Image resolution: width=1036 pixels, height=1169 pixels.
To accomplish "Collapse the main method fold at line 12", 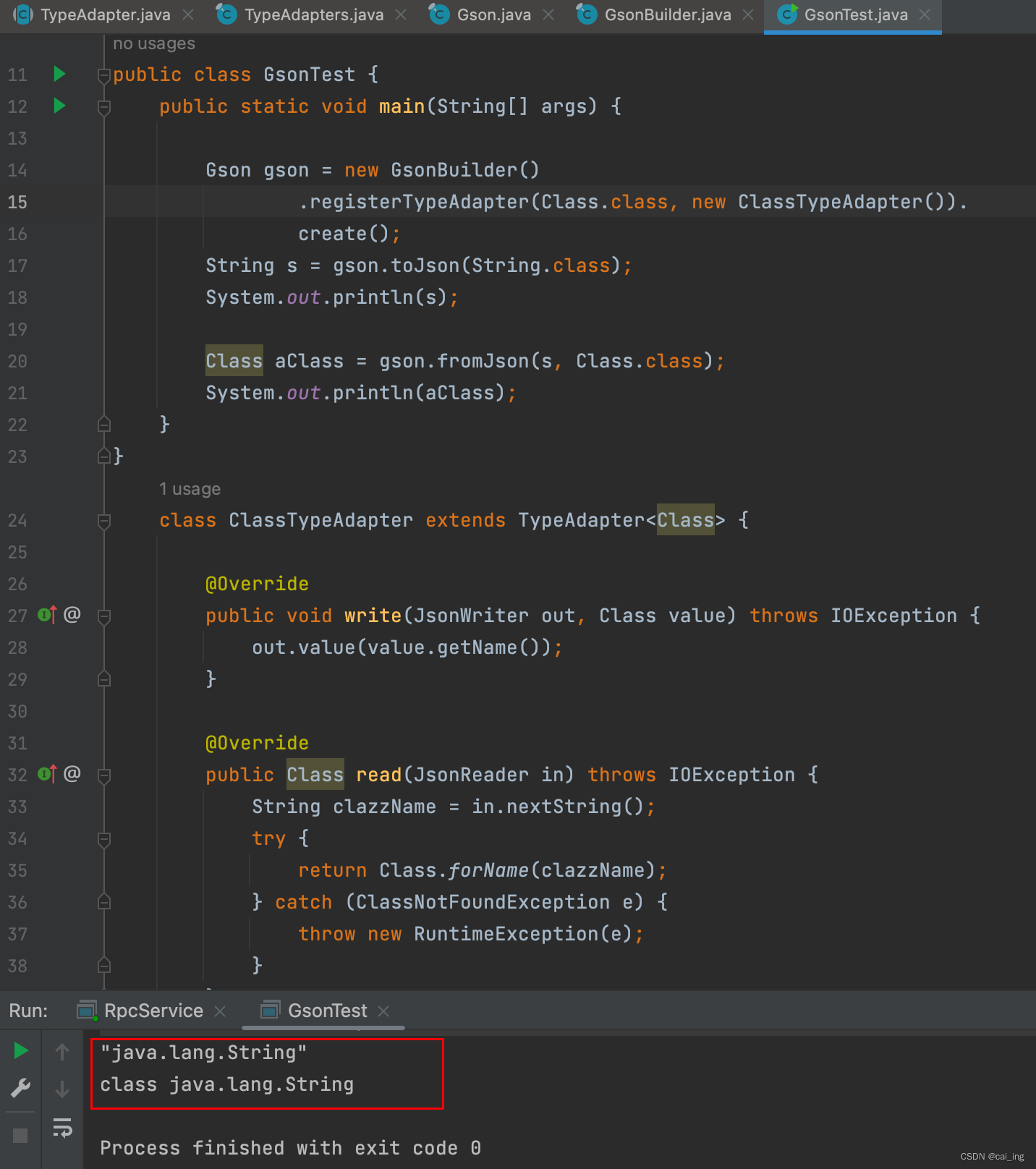I will [x=104, y=107].
